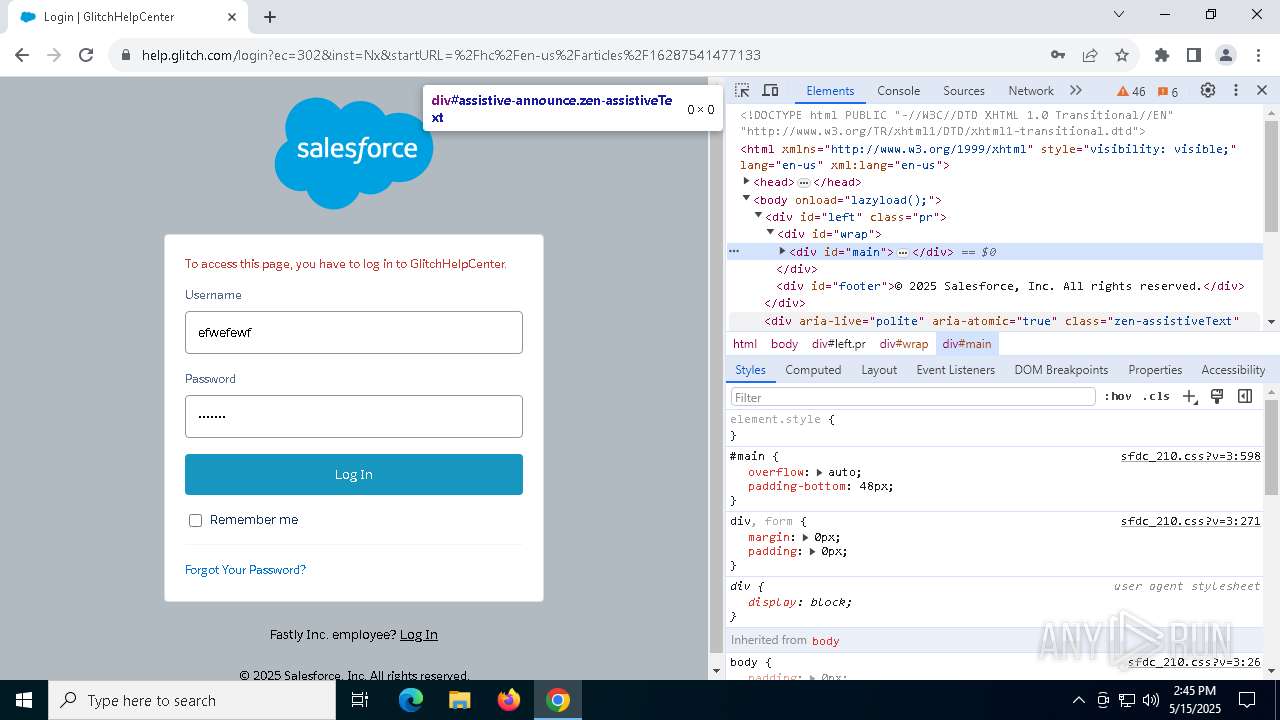Screen dimensions: 1280x720
Task: Close the Login GlitchHelpCenter tab
Action: point(232,17)
